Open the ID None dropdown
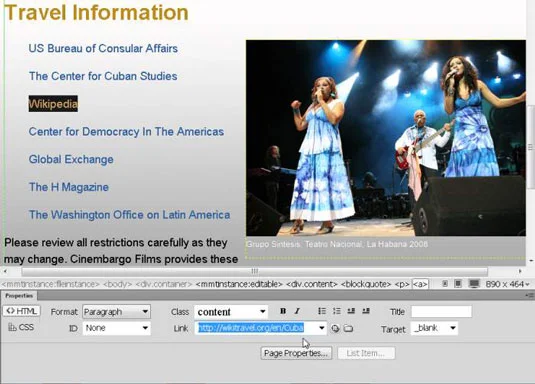The width and height of the screenshot is (535, 384). point(116,328)
